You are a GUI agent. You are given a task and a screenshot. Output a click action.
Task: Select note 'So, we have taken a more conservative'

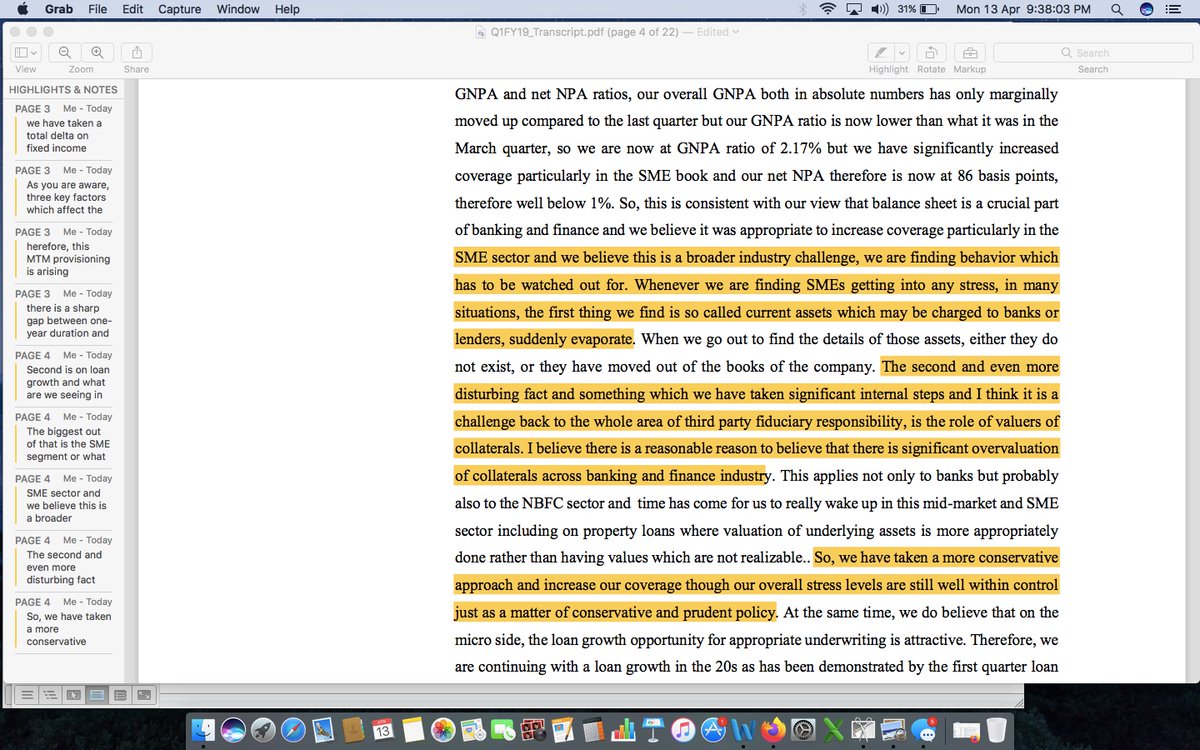click(x=65, y=623)
